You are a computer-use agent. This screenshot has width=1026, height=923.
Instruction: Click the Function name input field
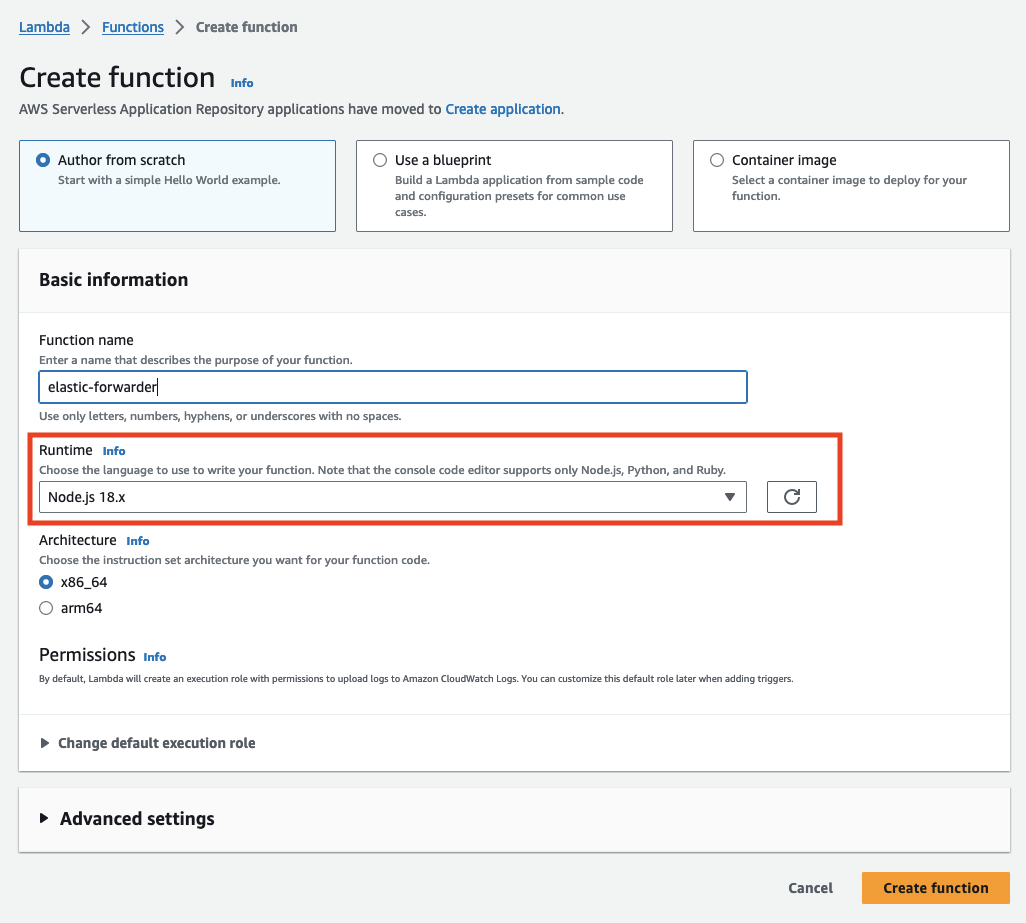pyautogui.click(x=393, y=387)
